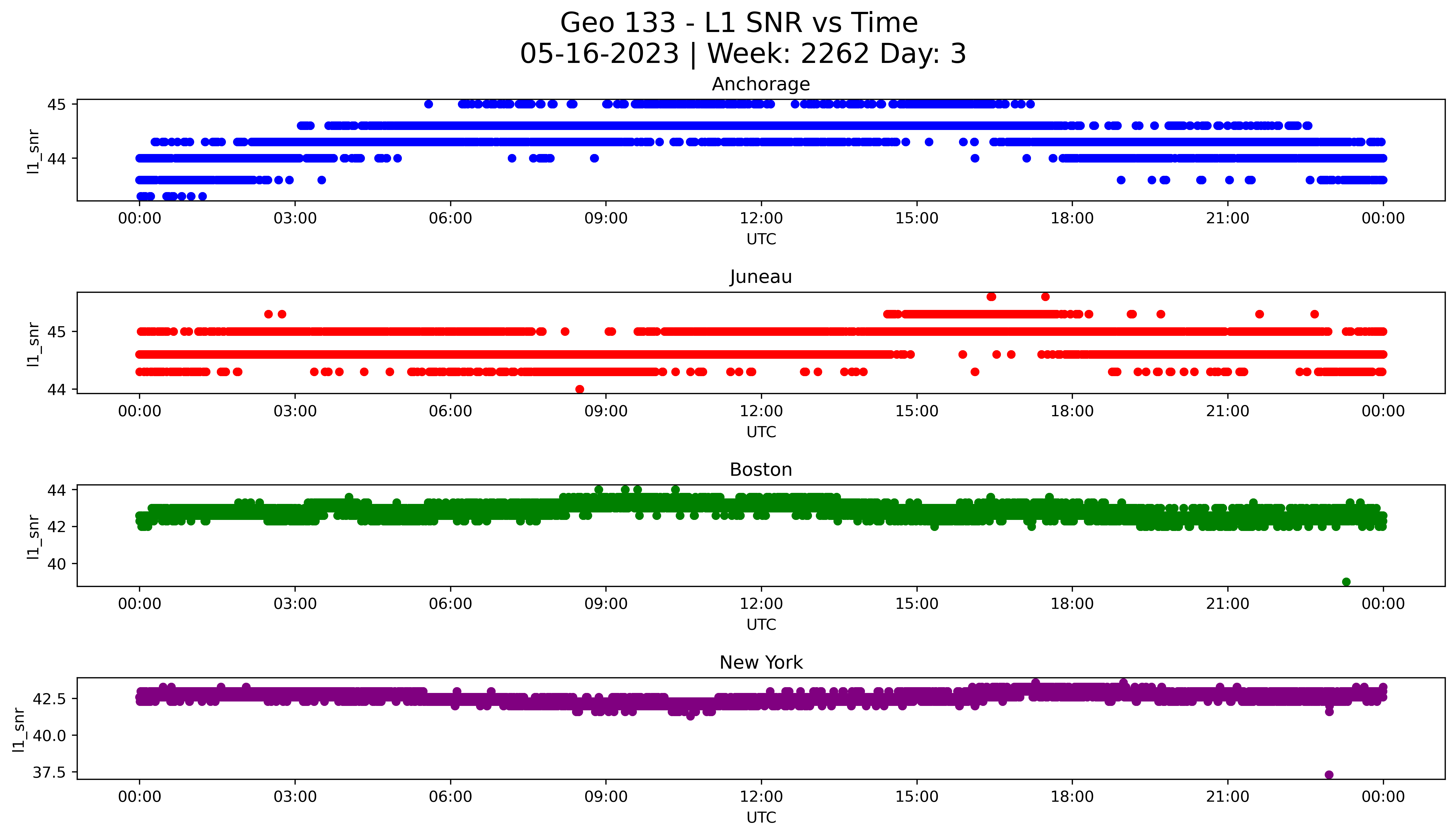1456x837 pixels.
Task: Click the 'UTC' axis label under Boston plot
Action: point(761,624)
